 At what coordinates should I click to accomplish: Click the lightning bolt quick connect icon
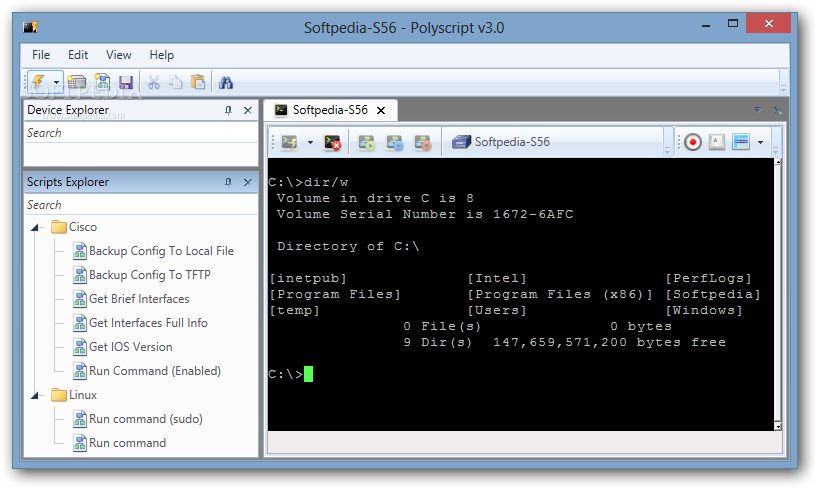[39, 82]
